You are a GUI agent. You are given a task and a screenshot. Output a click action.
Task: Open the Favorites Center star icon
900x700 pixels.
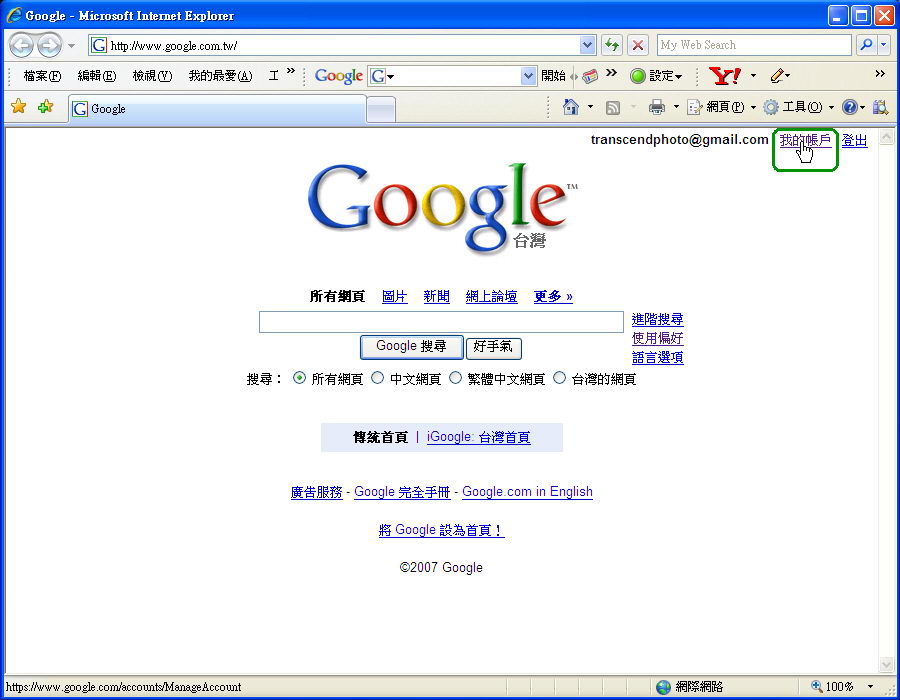click(x=18, y=106)
